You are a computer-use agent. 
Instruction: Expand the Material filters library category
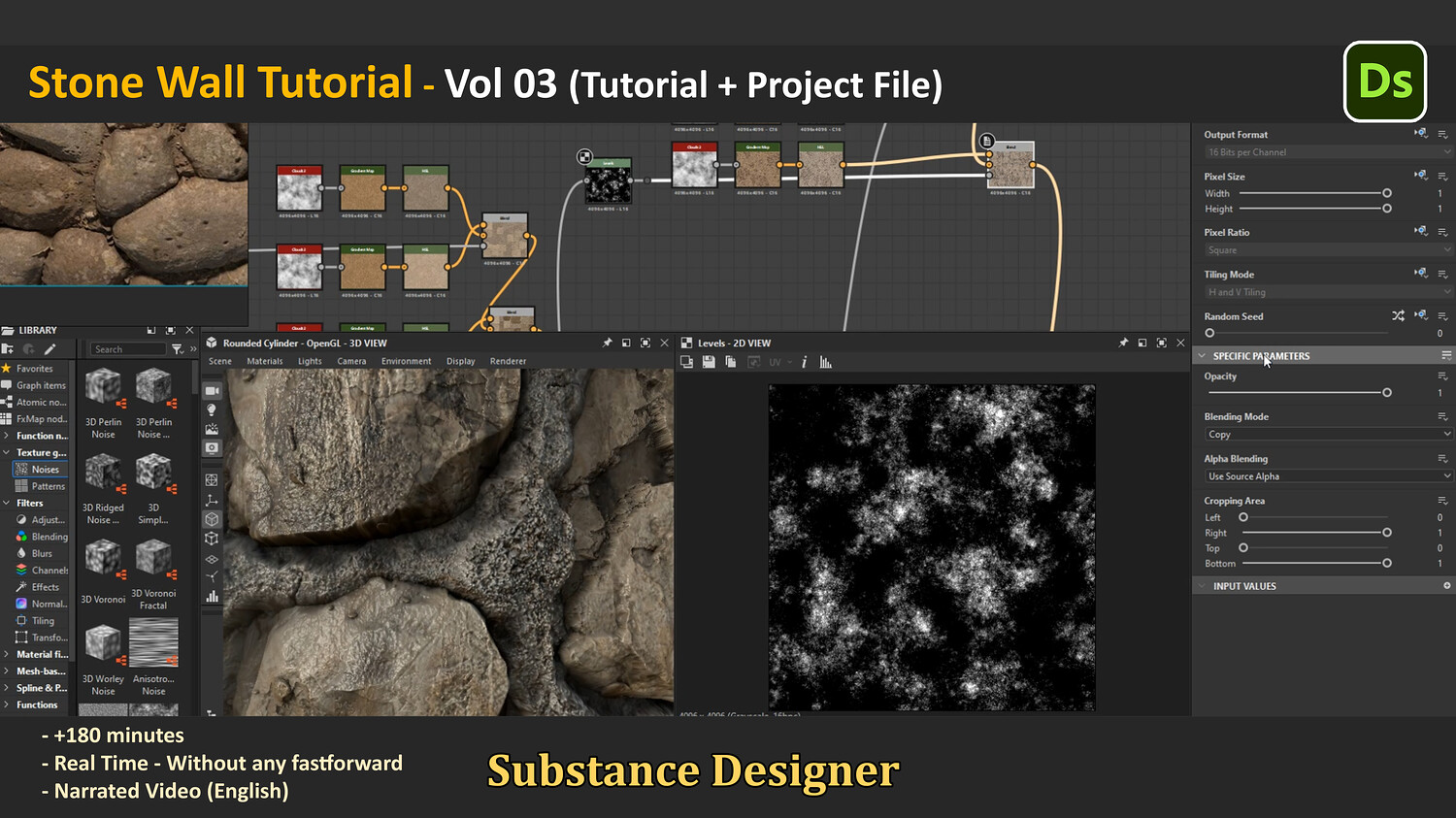(7, 654)
